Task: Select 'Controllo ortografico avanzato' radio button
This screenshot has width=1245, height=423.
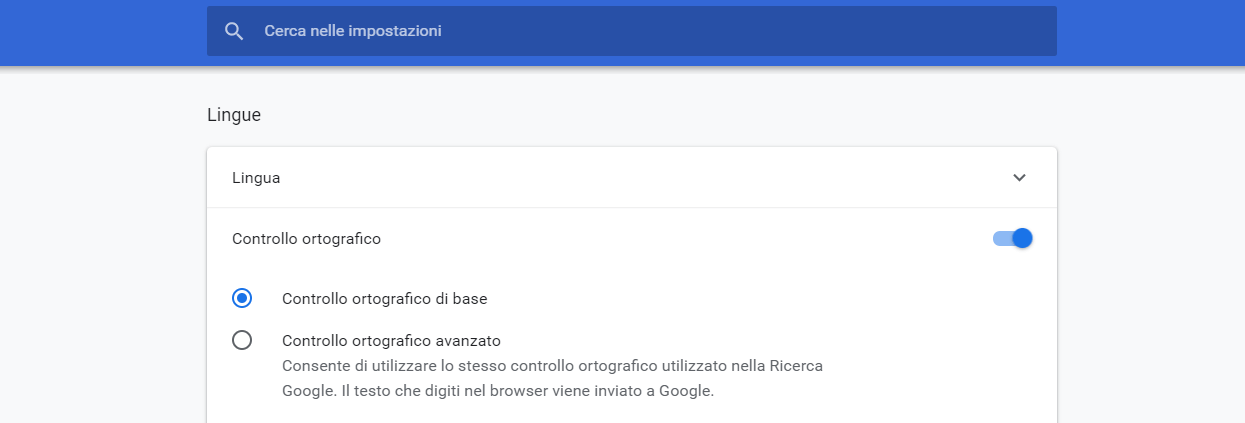Action: (242, 340)
